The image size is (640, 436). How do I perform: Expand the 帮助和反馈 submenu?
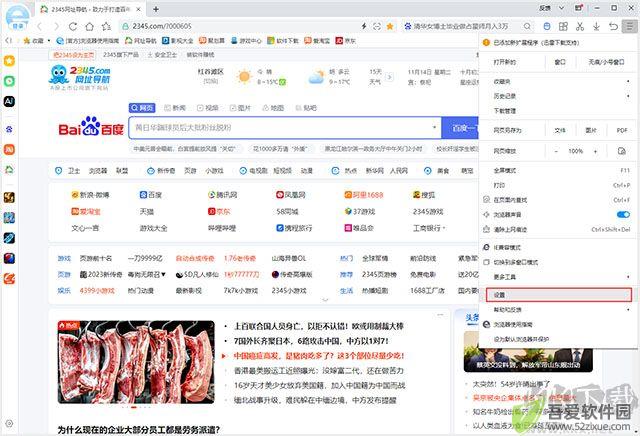628,310
